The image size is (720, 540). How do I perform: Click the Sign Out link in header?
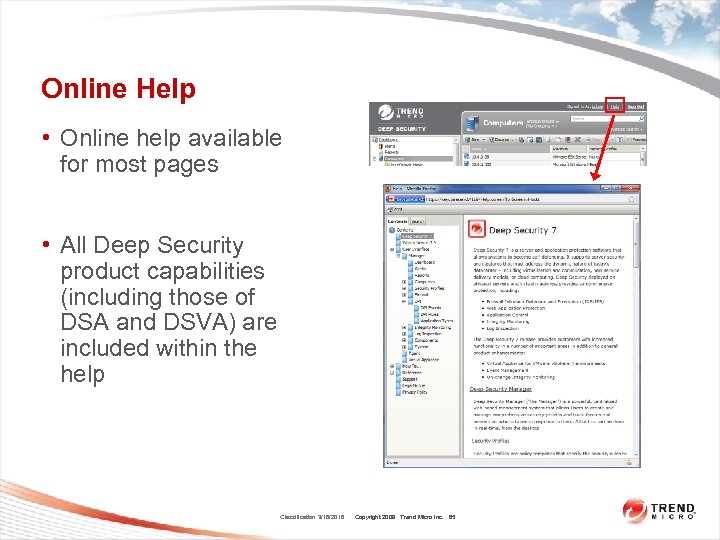(x=636, y=107)
